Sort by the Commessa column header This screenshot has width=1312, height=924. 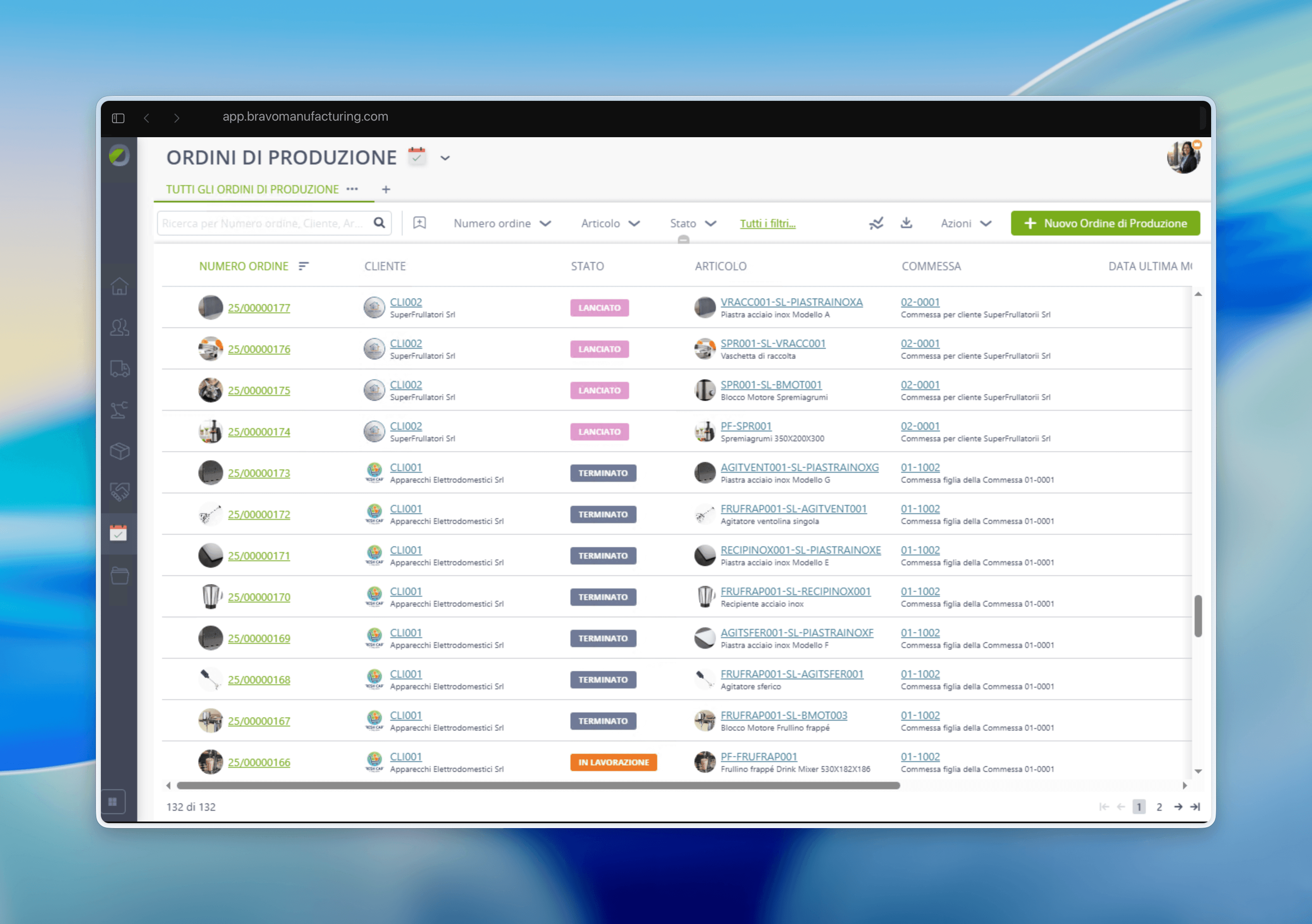pos(931,266)
